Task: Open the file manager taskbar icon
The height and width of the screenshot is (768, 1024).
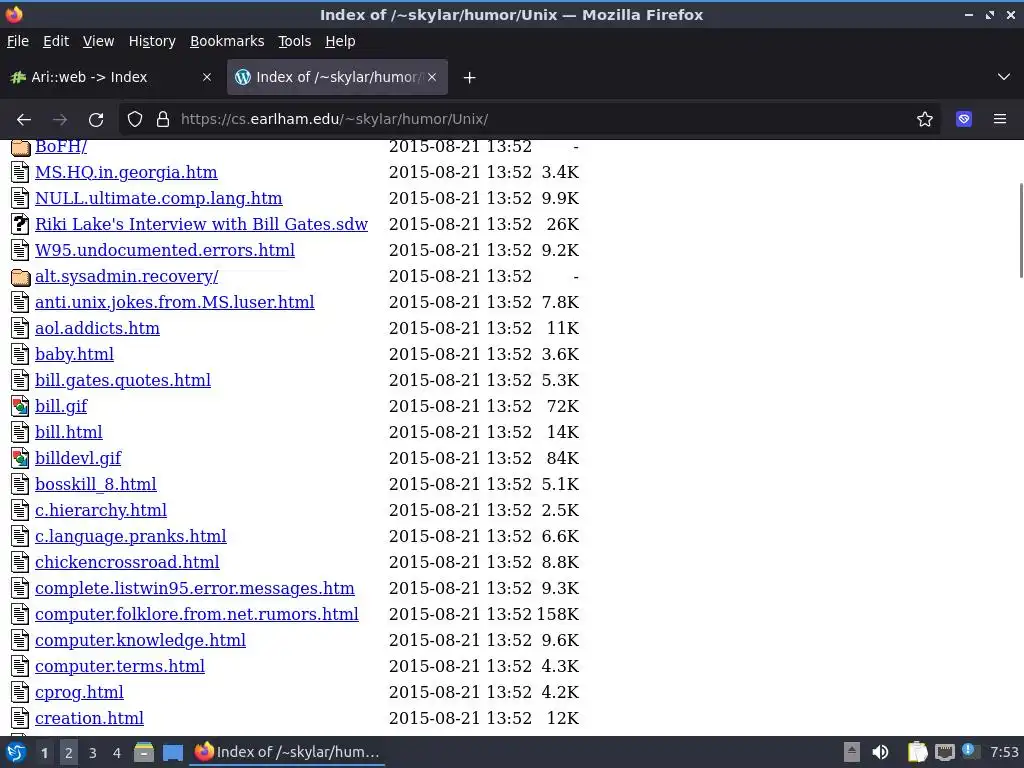Action: (x=144, y=752)
